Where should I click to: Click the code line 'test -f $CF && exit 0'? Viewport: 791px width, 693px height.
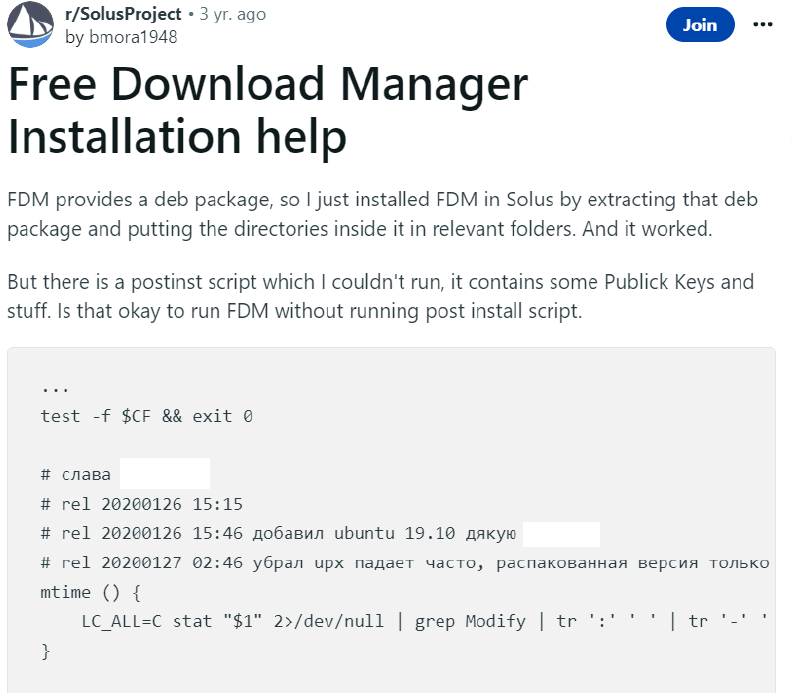pyautogui.click(x=146, y=416)
